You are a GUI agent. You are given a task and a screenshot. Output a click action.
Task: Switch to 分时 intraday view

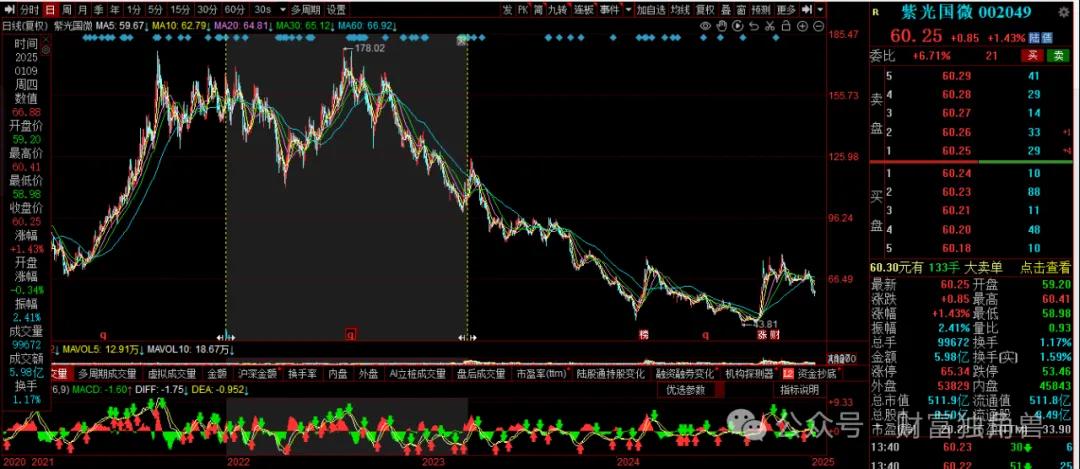point(29,10)
